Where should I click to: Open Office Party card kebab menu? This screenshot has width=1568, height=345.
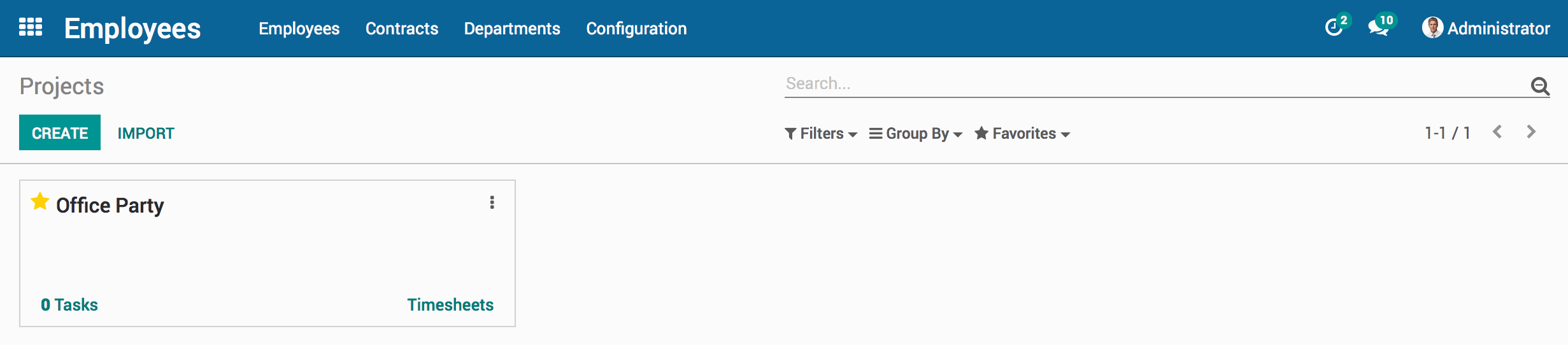click(492, 202)
